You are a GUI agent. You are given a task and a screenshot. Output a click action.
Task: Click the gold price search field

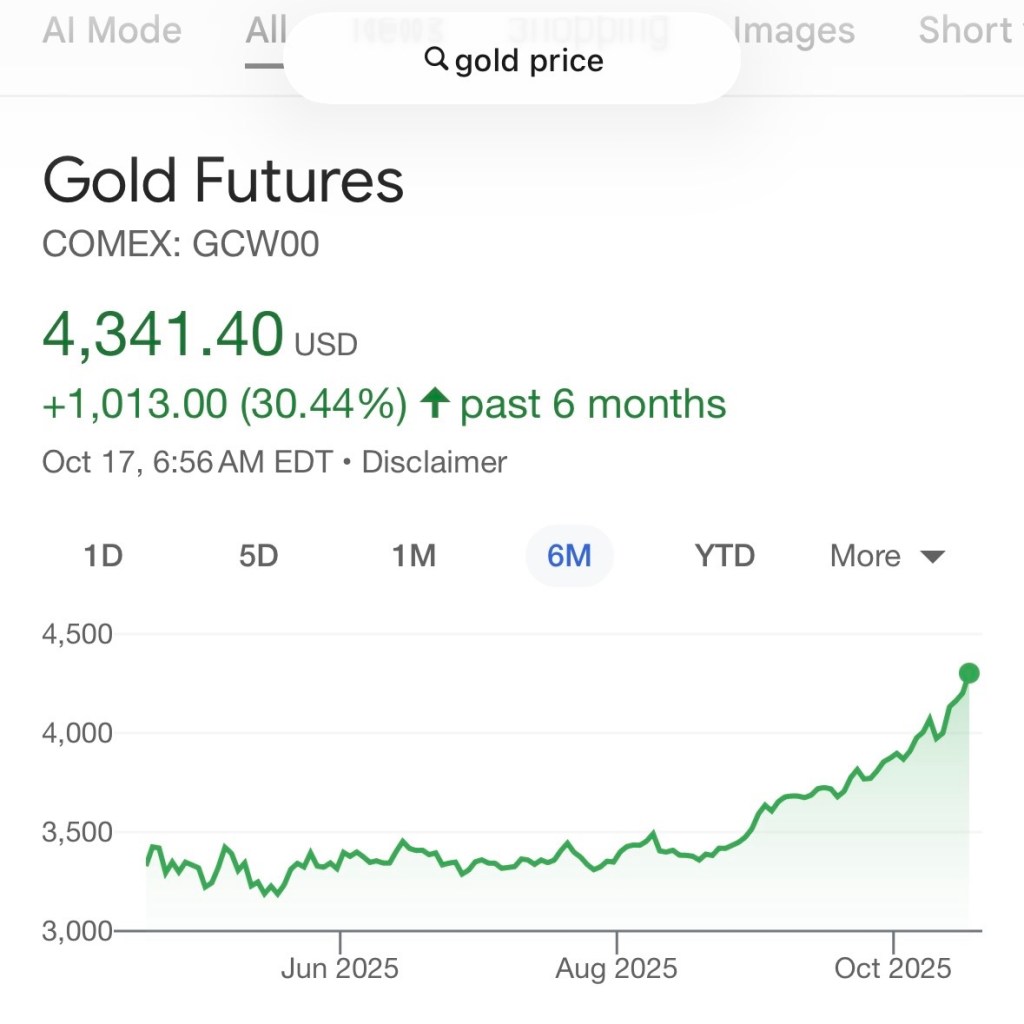coord(529,61)
